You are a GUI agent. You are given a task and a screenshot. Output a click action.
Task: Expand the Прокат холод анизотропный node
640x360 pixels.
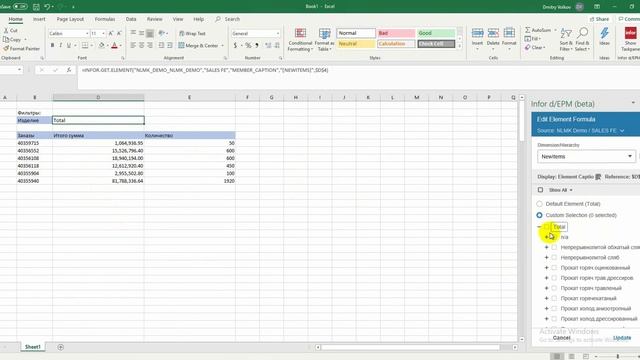547,309
